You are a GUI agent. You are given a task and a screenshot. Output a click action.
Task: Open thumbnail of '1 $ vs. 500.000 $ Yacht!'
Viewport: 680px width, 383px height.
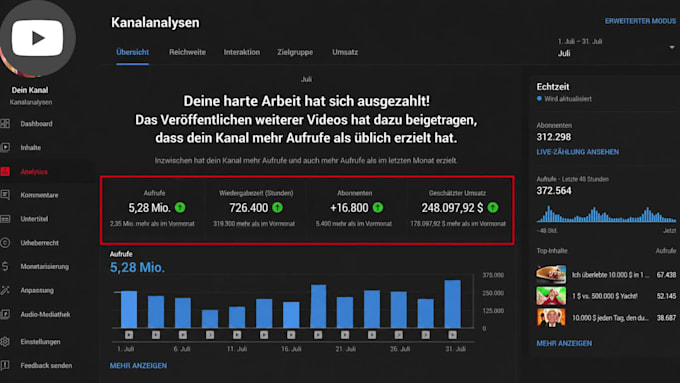[551, 296]
